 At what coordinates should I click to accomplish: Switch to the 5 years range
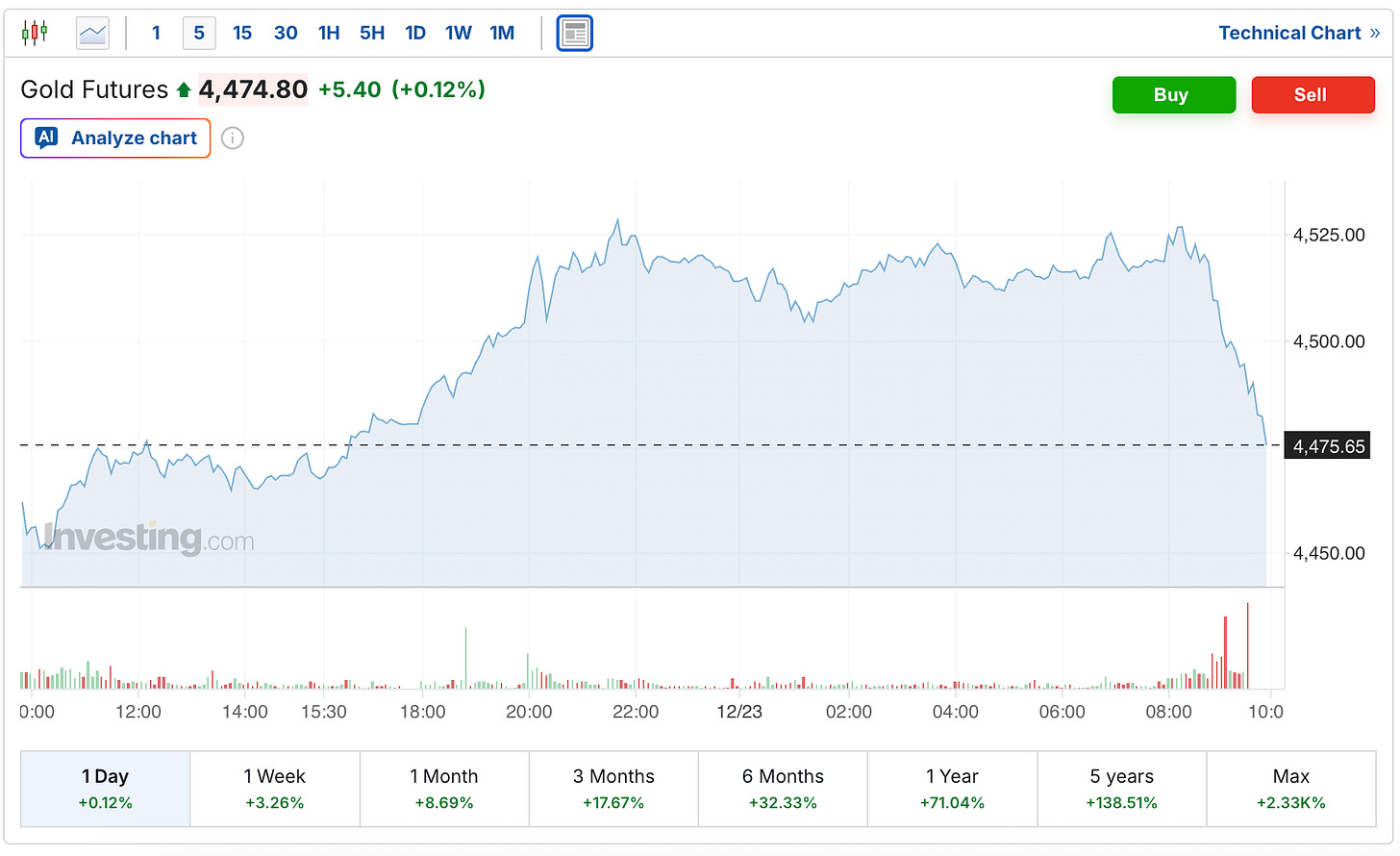1121,789
